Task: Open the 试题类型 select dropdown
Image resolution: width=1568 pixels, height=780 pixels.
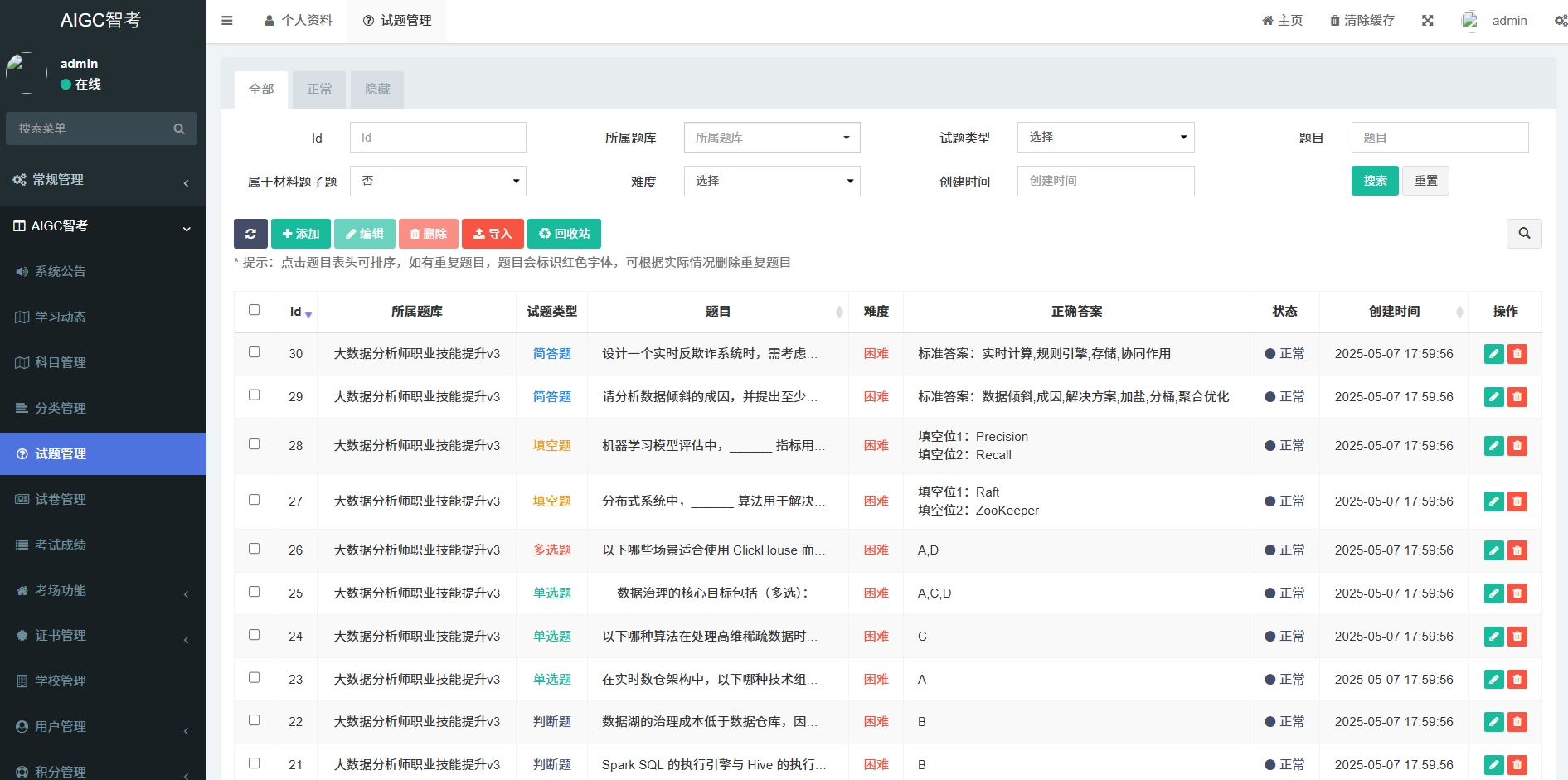Action: 1104,138
